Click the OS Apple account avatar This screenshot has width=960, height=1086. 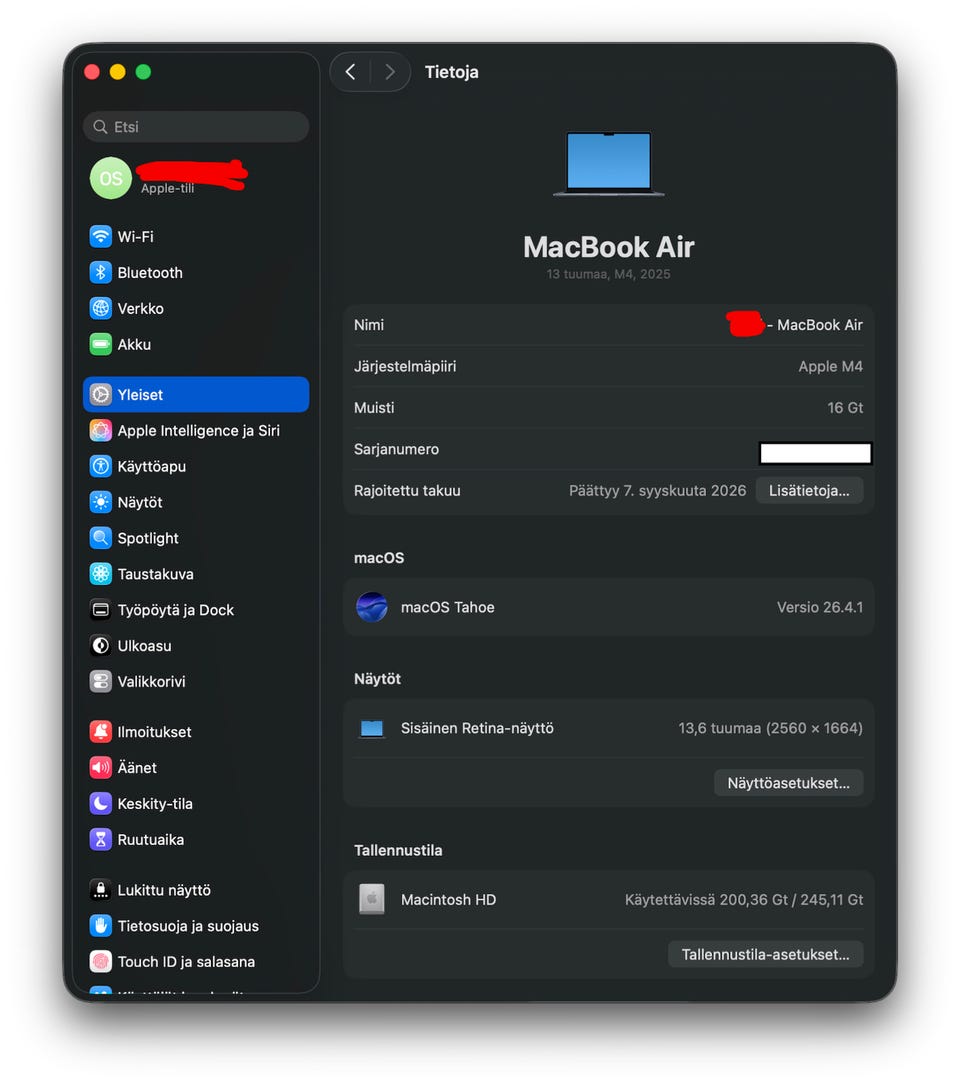tap(111, 179)
